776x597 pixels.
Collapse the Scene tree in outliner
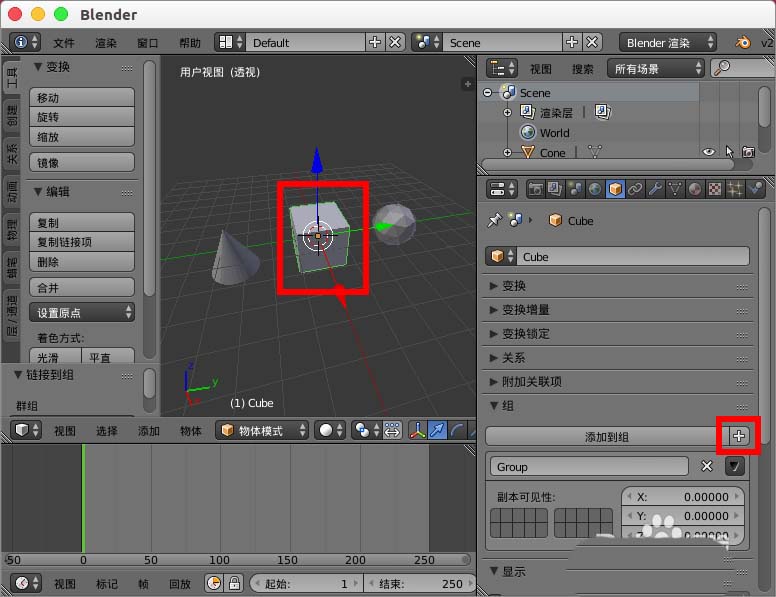click(487, 93)
